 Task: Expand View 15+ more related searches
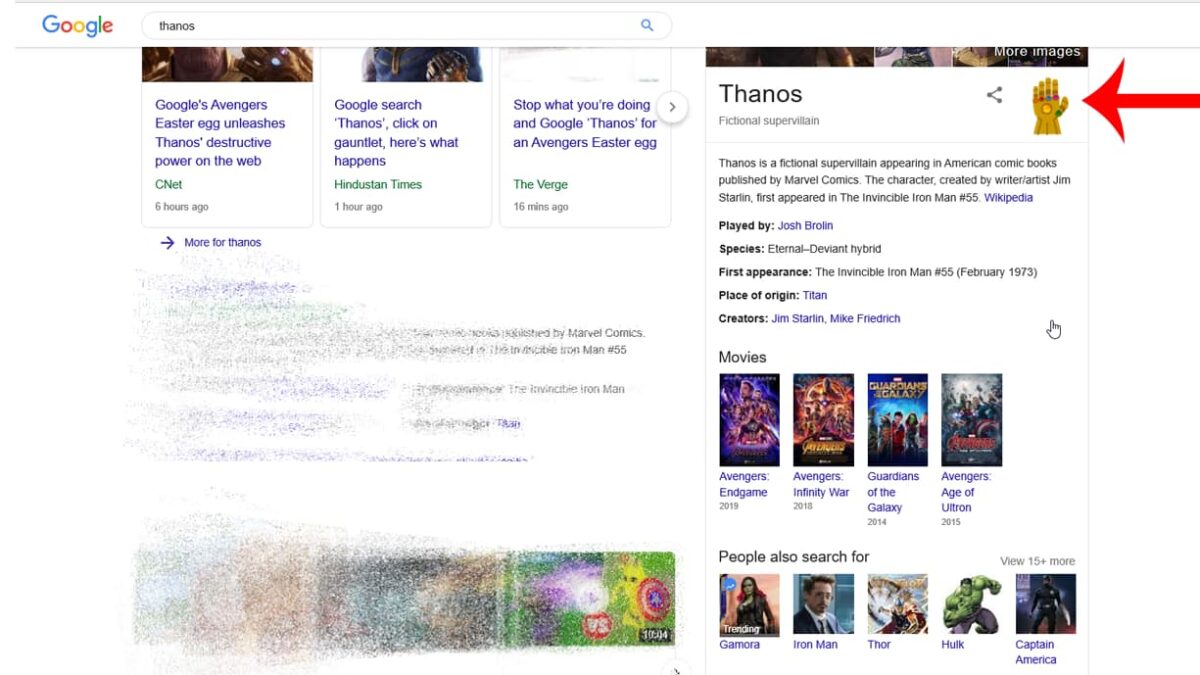click(x=1037, y=561)
